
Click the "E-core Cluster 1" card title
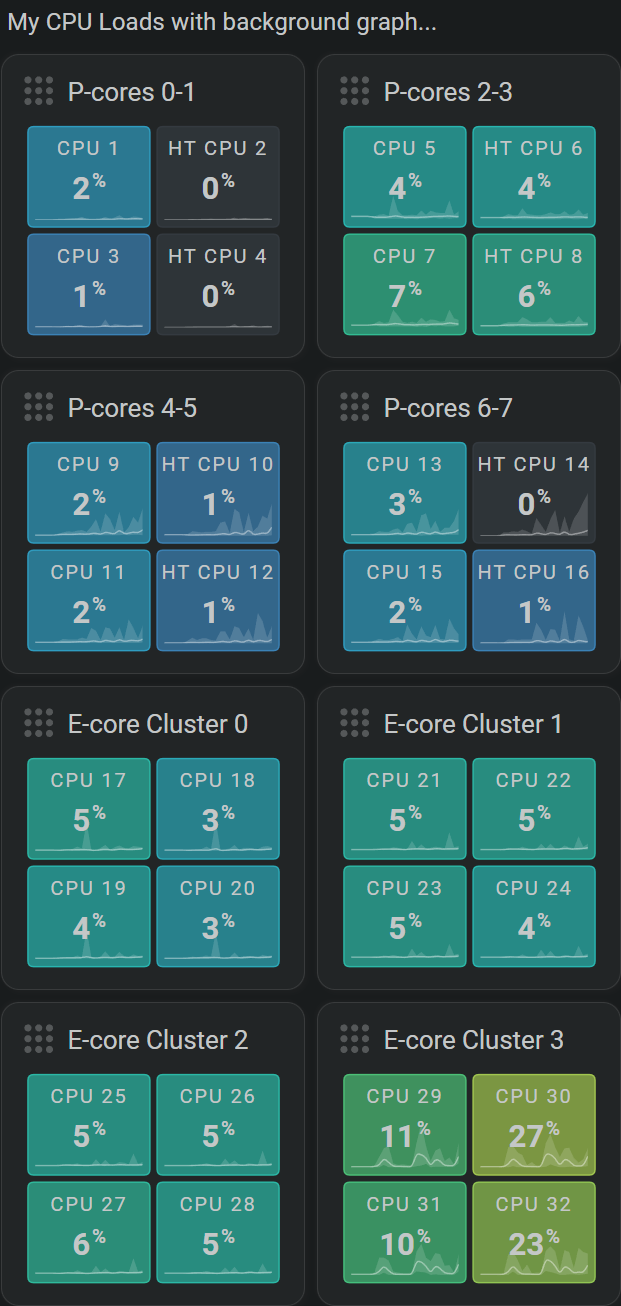pyautogui.click(x=473, y=724)
